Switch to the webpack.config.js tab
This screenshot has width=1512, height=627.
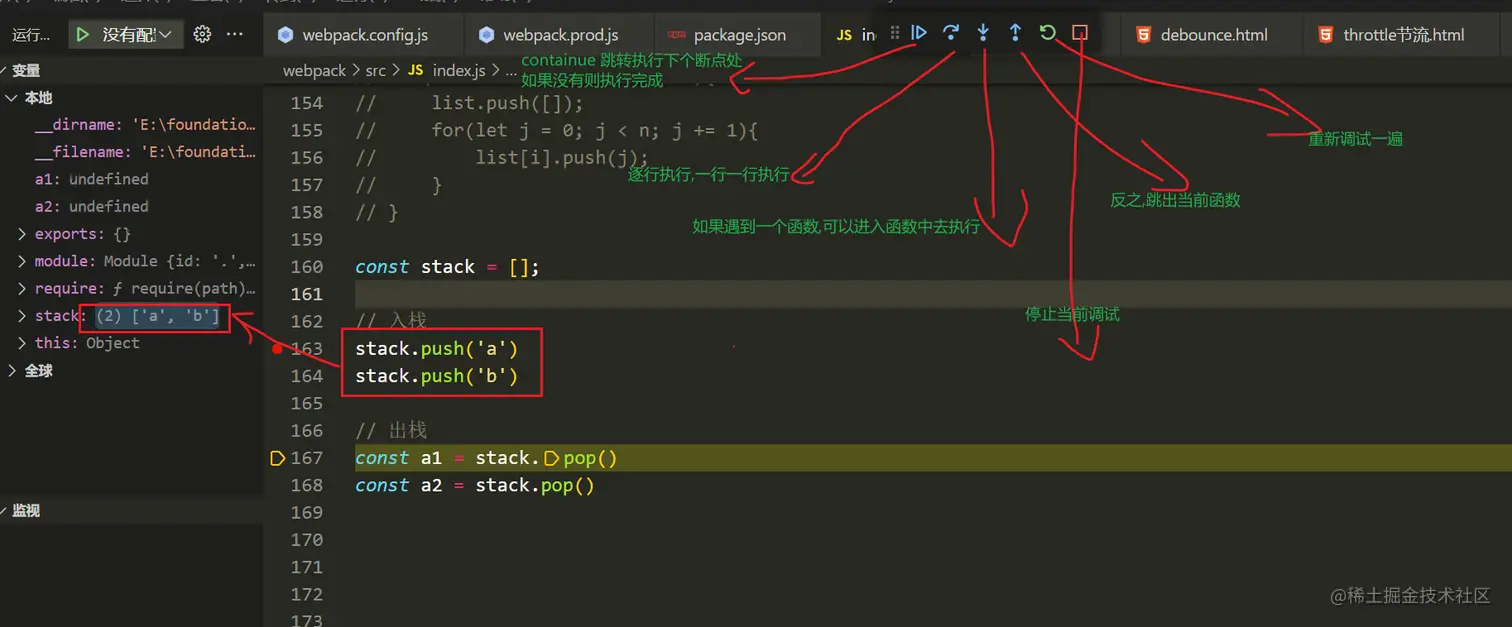365,35
